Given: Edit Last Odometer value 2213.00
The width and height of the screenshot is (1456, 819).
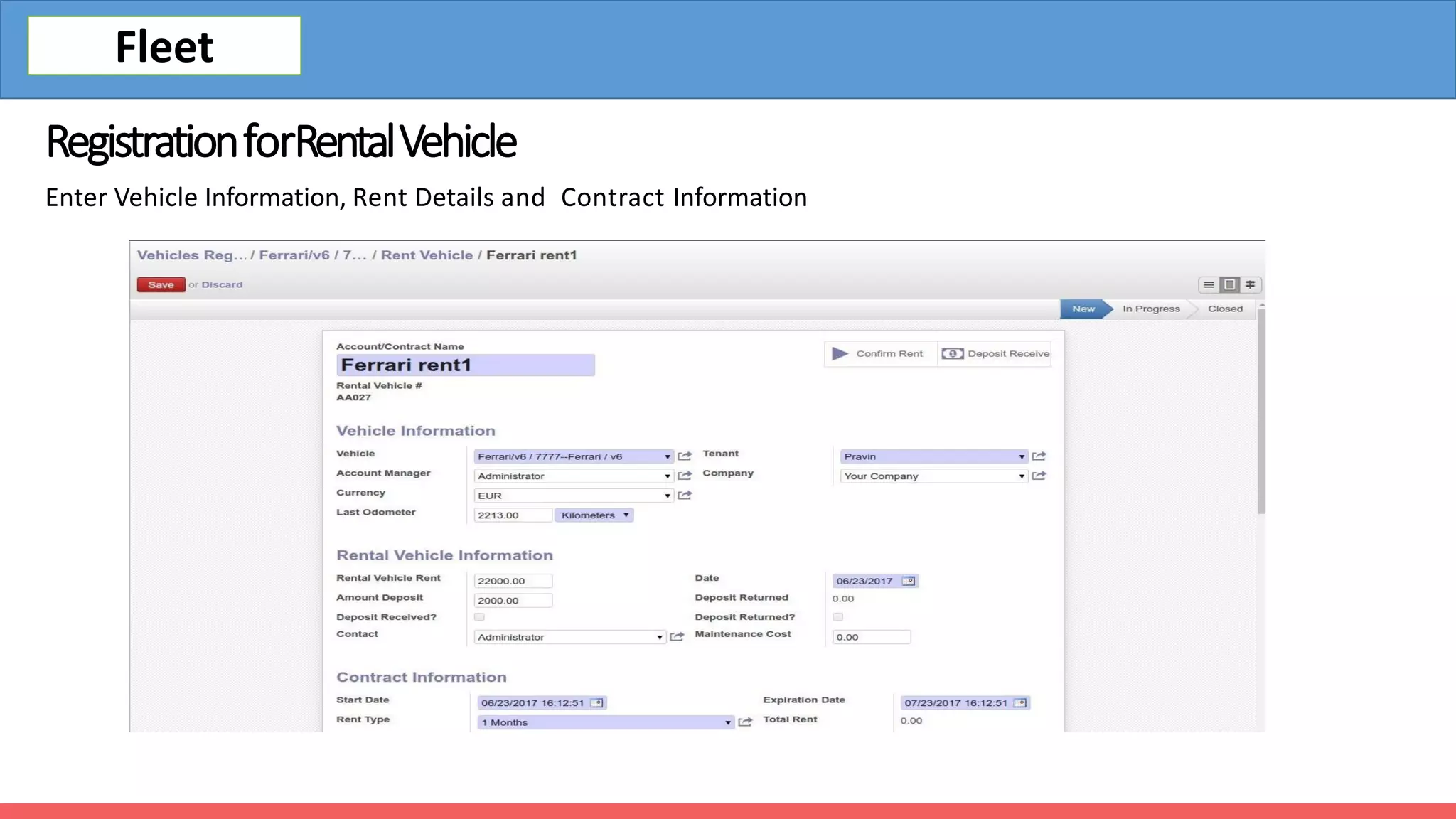Looking at the screenshot, I should [513, 515].
